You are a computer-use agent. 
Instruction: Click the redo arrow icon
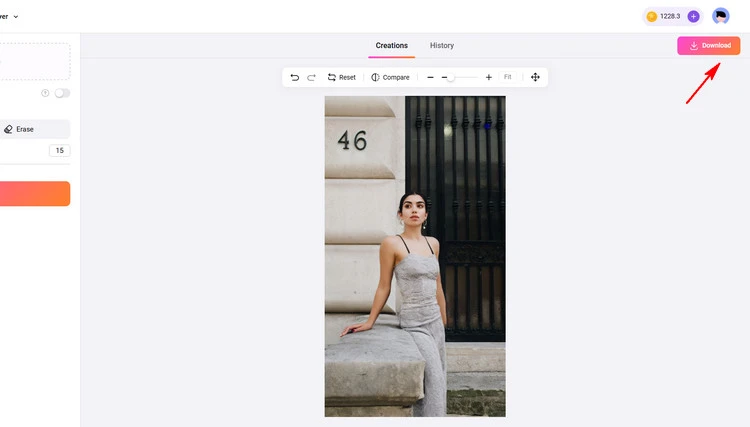click(311, 77)
